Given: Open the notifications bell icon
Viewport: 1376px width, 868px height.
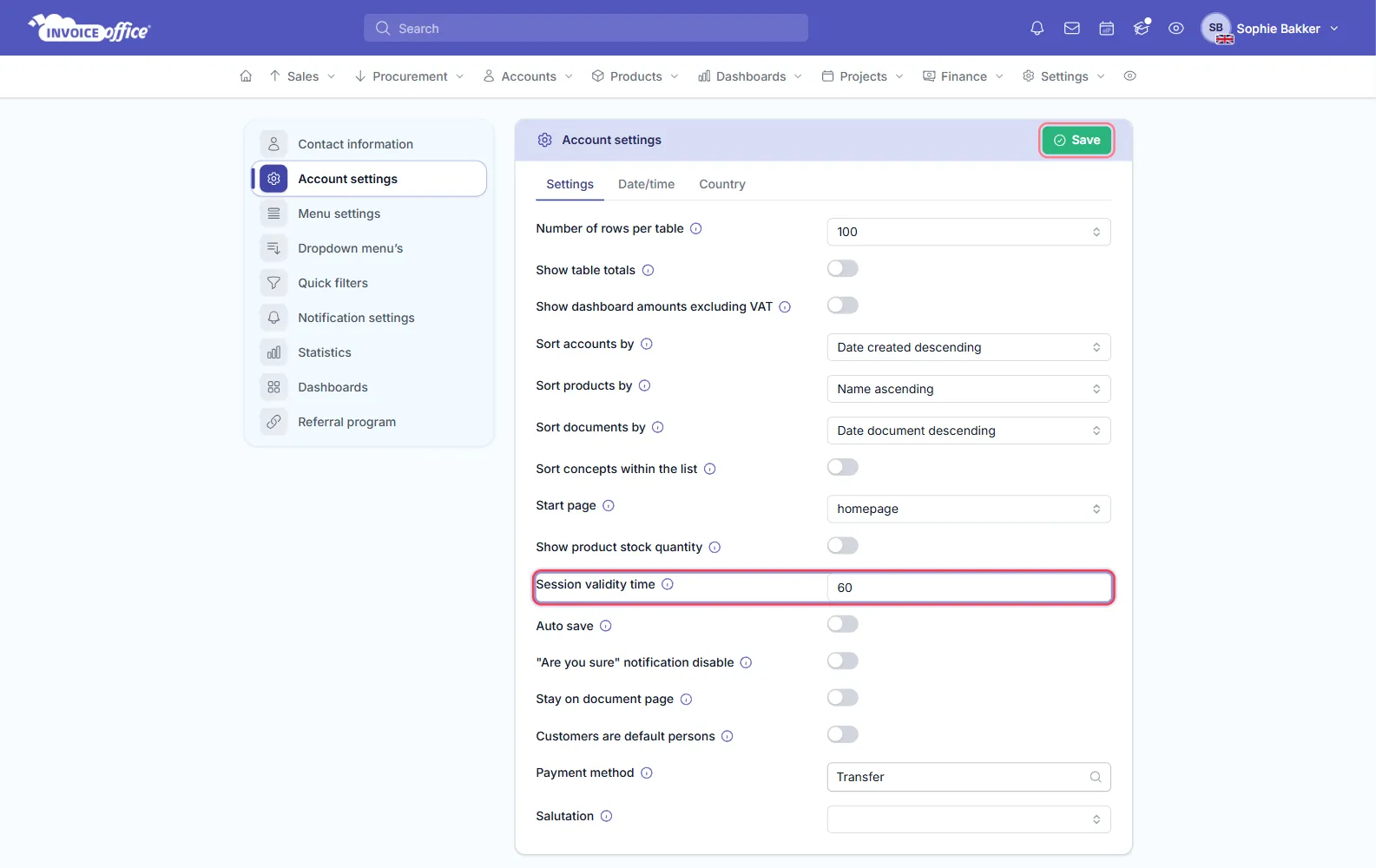Looking at the screenshot, I should pyautogui.click(x=1037, y=29).
